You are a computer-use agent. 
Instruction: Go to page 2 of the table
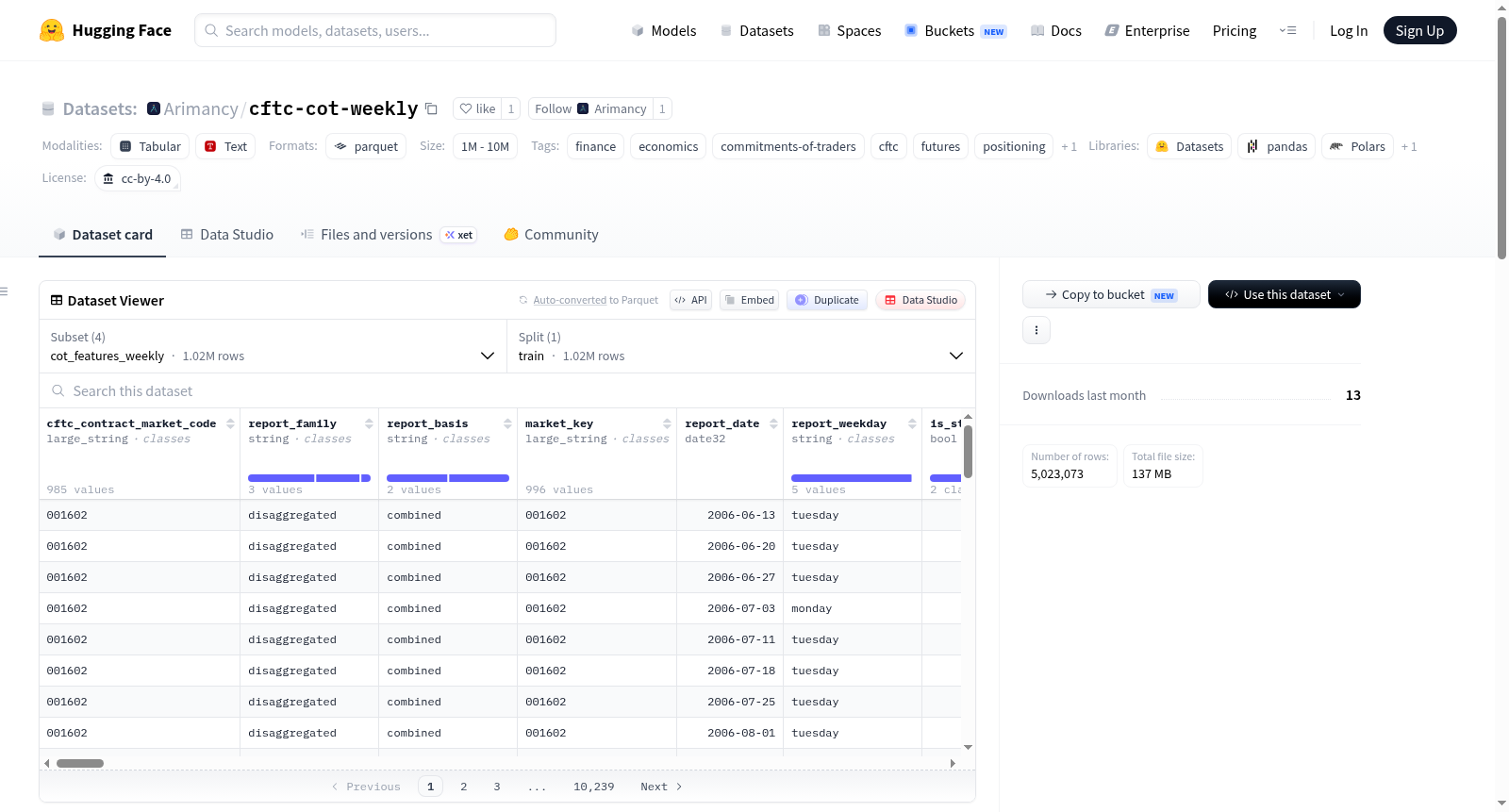pos(464,787)
